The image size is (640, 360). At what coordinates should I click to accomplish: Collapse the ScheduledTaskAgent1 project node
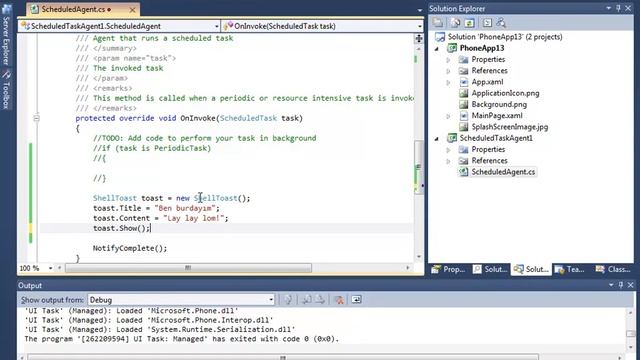coord(436,138)
